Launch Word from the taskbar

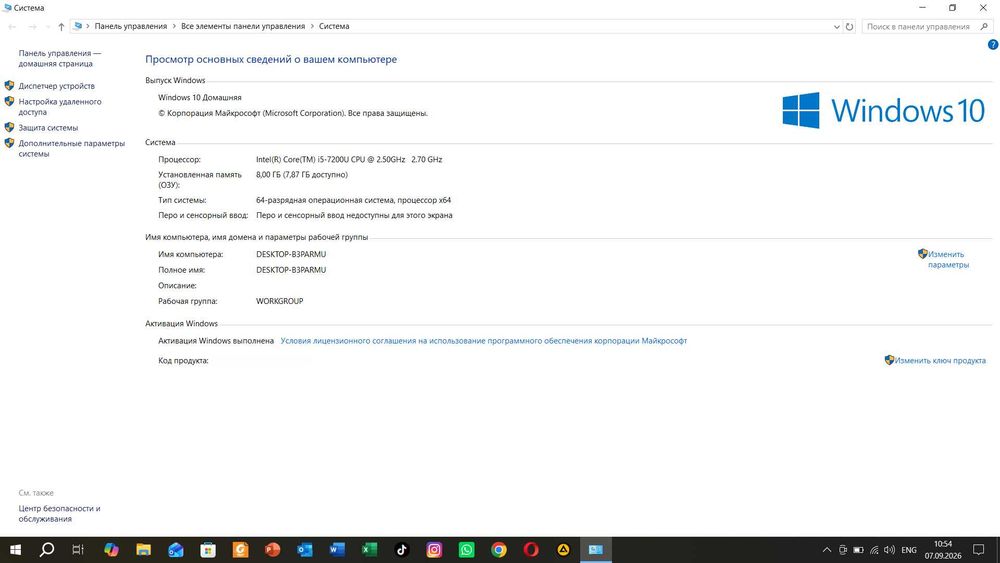coord(337,550)
